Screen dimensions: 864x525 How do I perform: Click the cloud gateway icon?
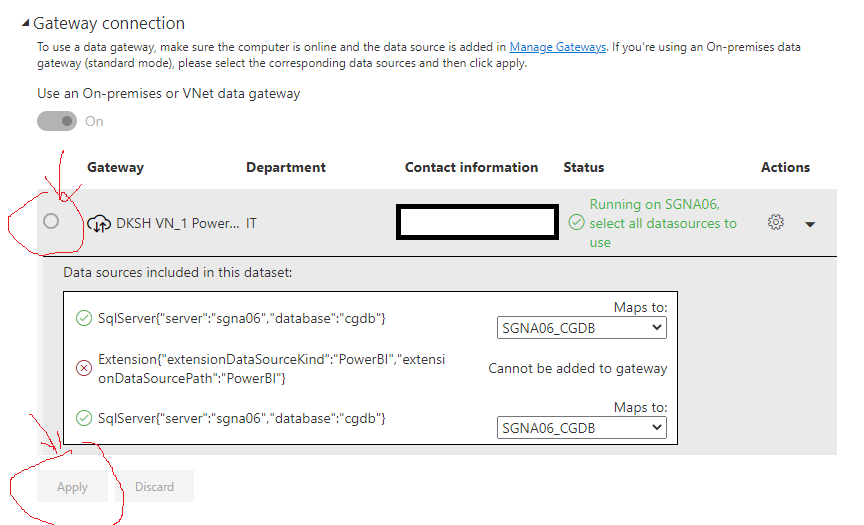point(99,223)
